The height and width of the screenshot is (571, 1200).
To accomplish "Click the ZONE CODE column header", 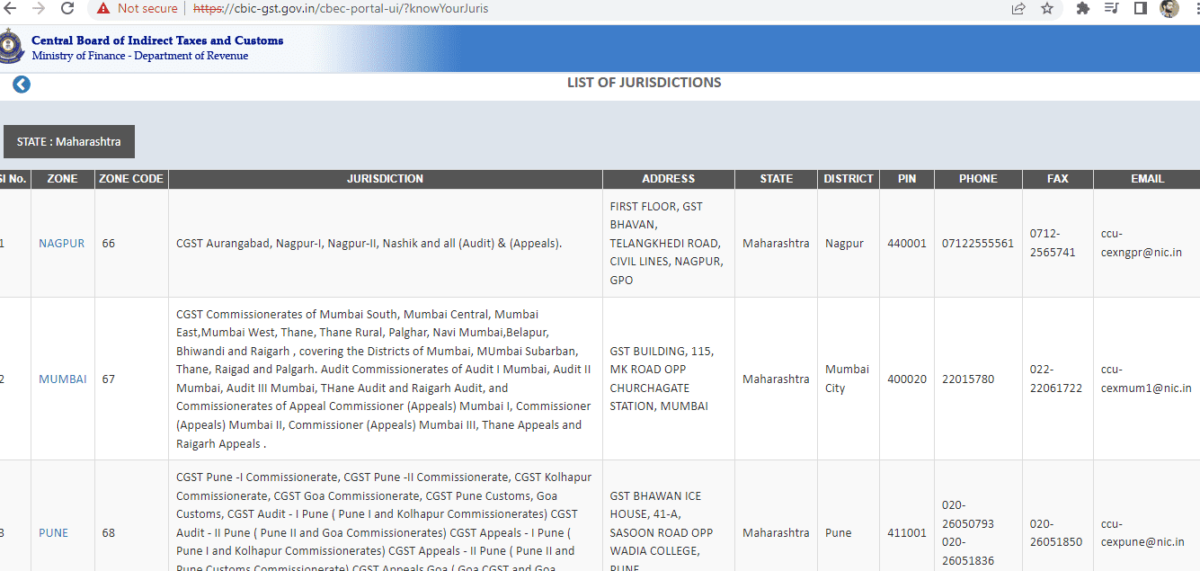I will click(131, 179).
